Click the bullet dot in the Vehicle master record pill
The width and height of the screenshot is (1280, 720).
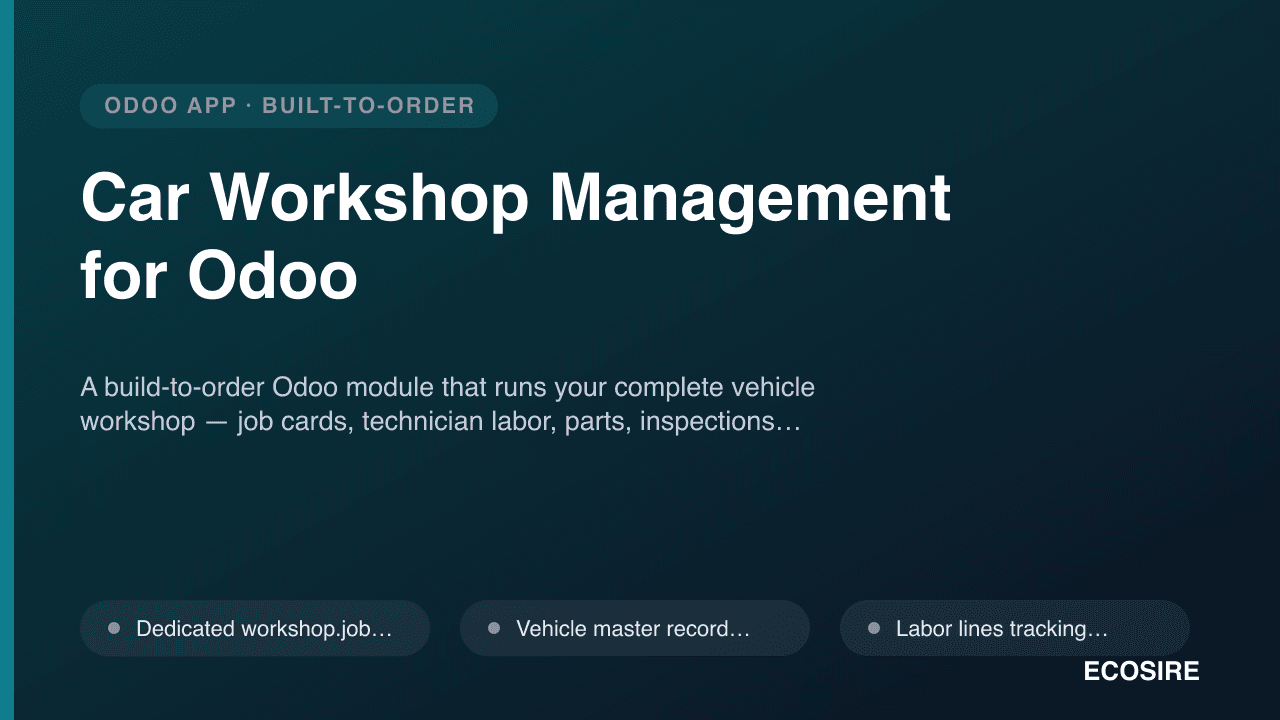(x=494, y=628)
